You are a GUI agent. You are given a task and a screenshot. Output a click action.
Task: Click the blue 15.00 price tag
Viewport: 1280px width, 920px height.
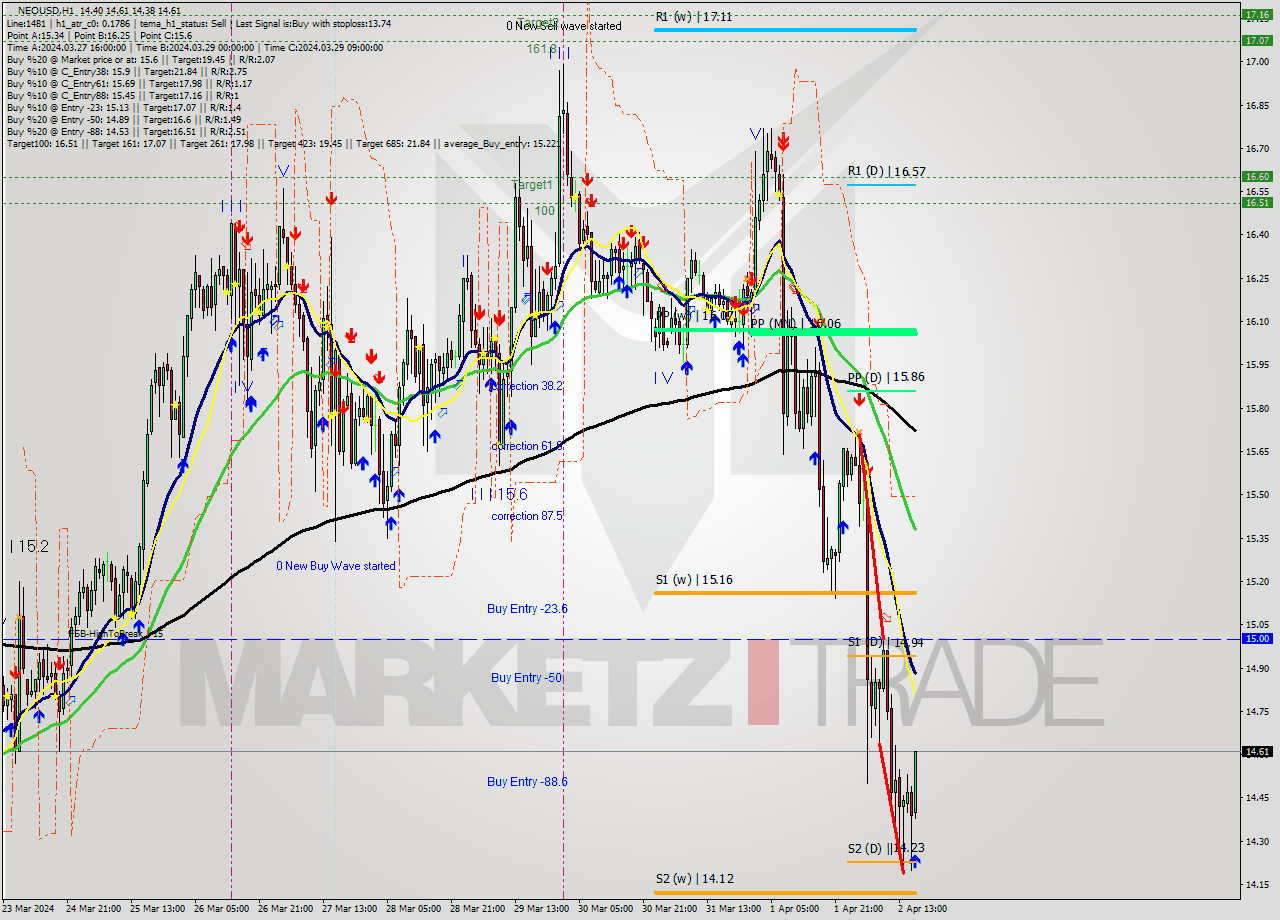(x=1257, y=638)
